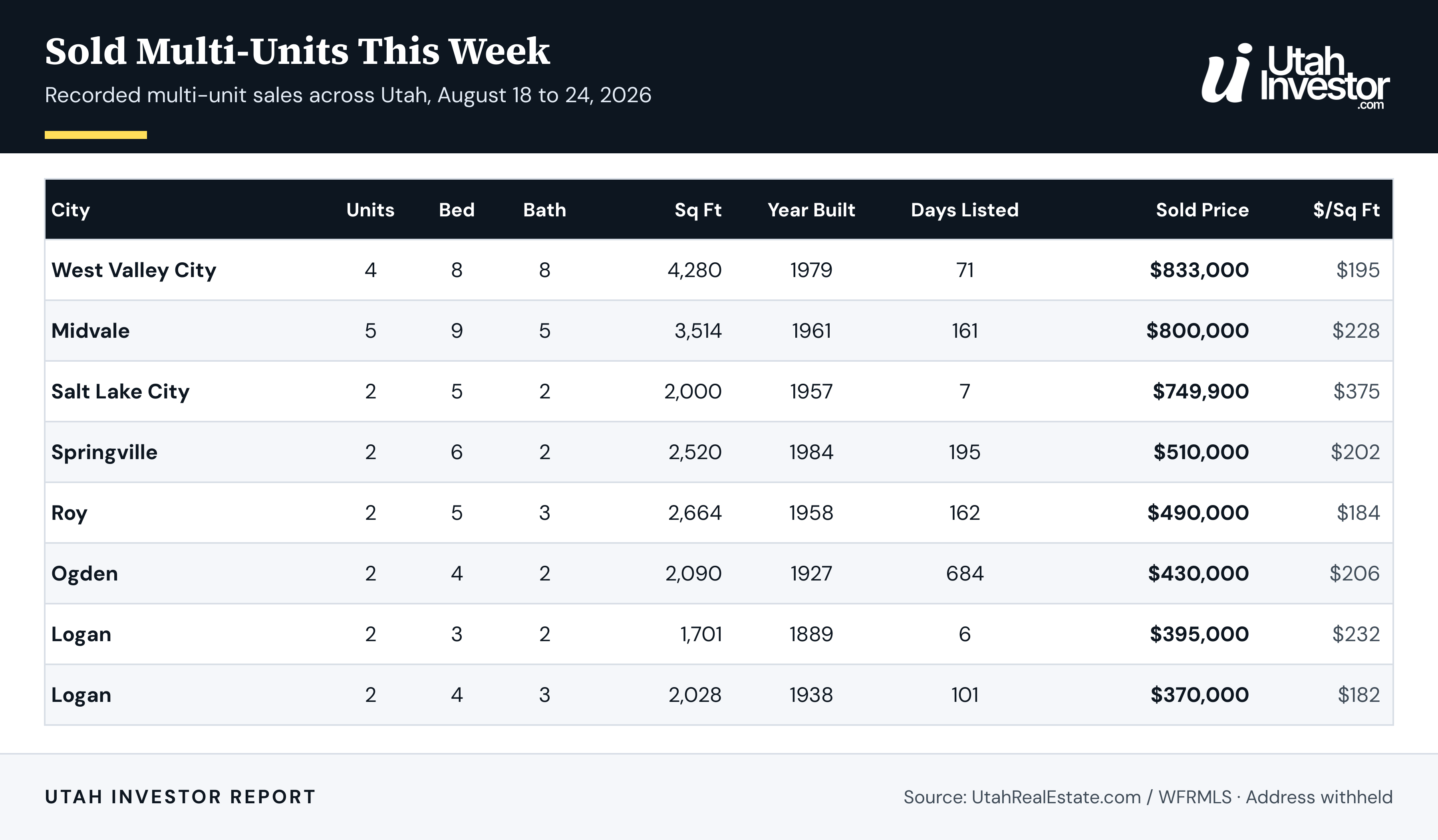
Task: Click the yellow accent bar under subtitle
Action: point(96,135)
